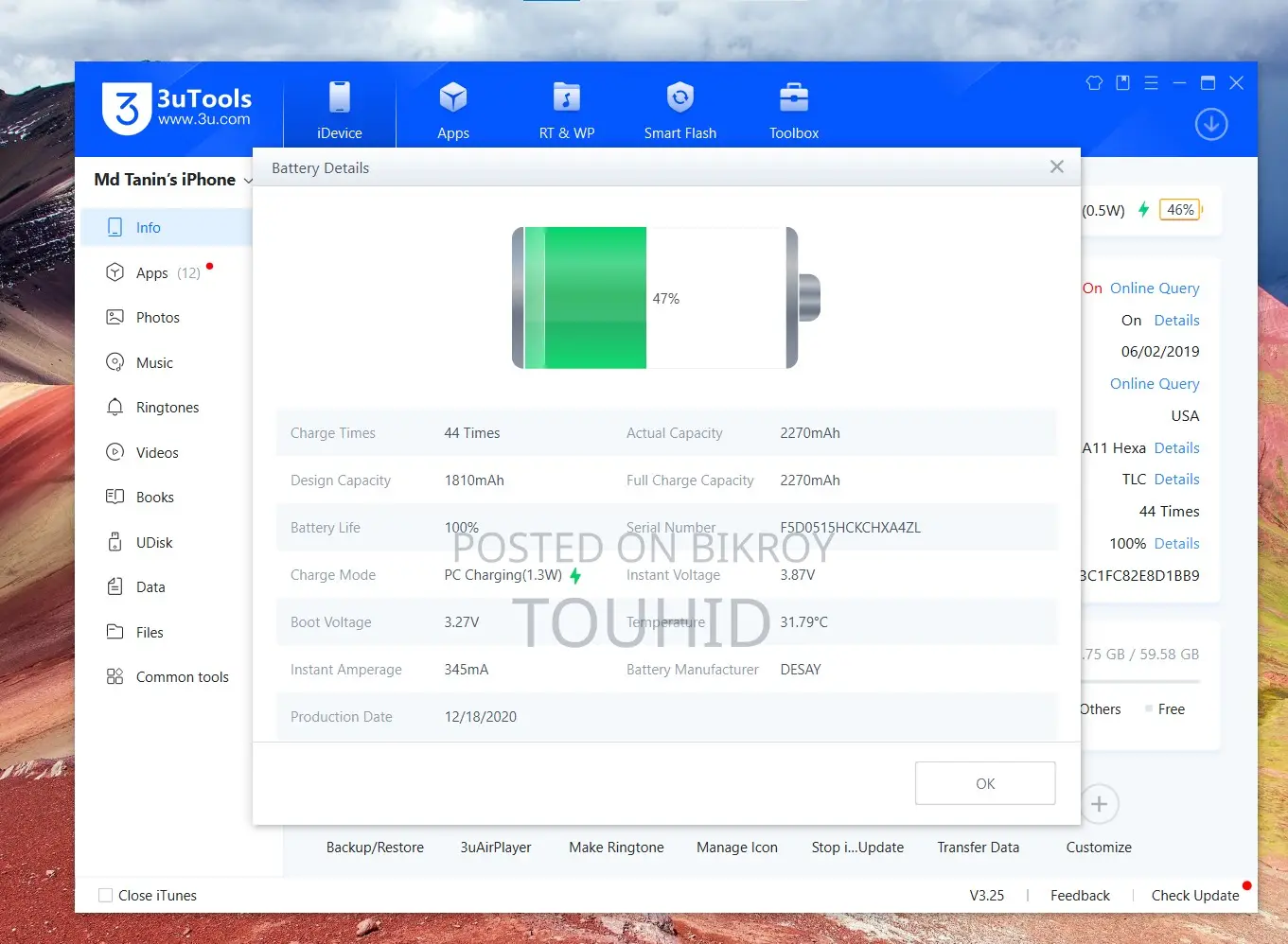Open the Toolbox tab
Image resolution: width=1288 pixels, height=944 pixels.
[x=794, y=111]
